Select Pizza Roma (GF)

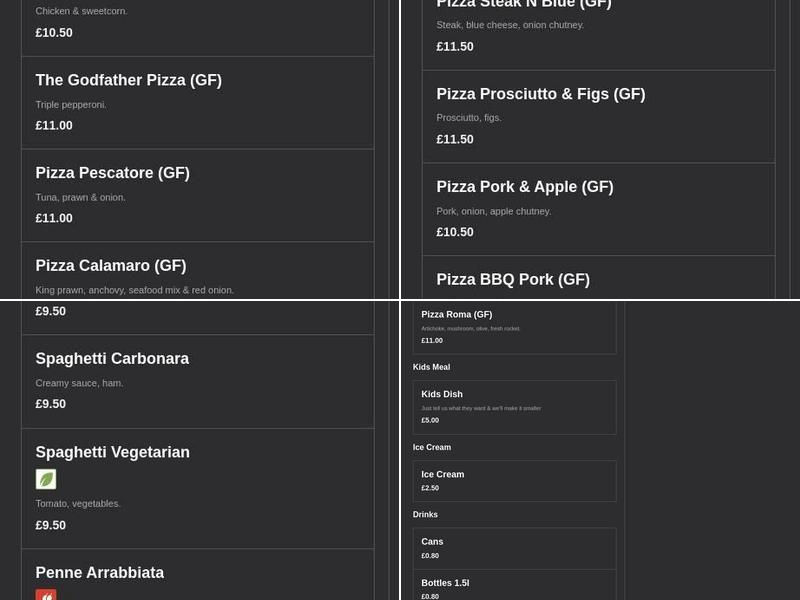coord(457,315)
